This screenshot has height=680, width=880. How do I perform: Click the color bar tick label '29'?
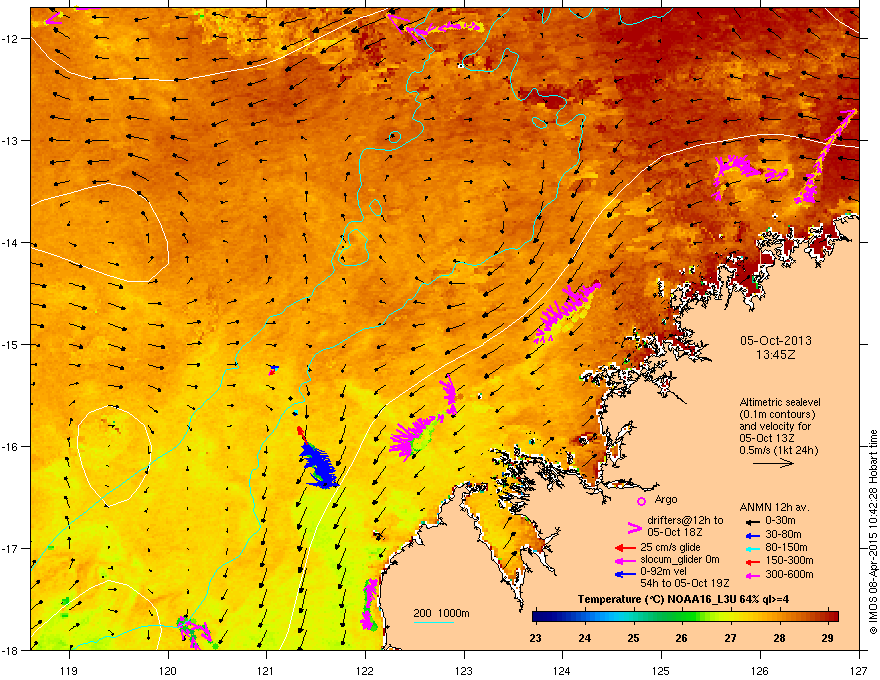(x=827, y=638)
